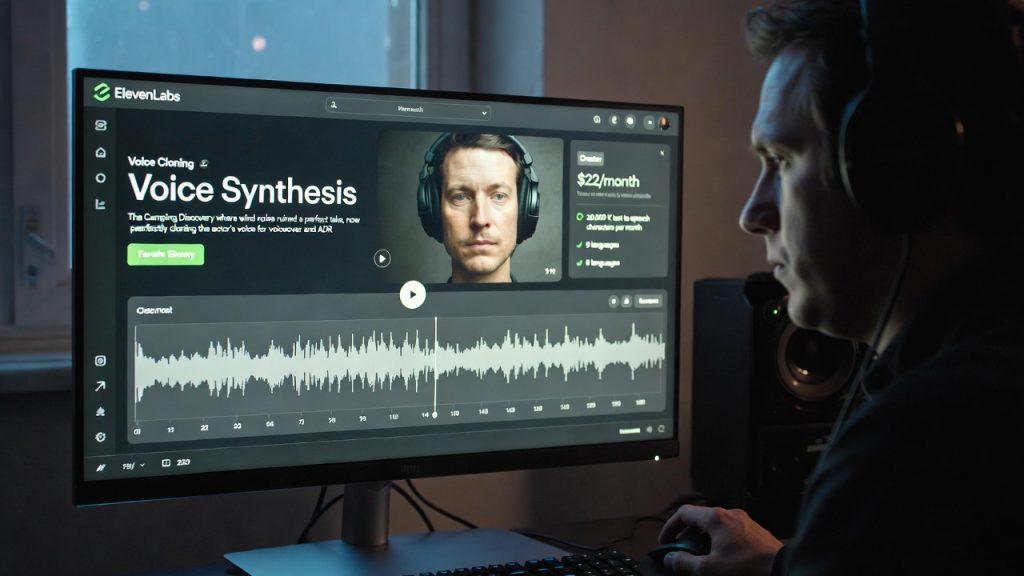Click the $22/month price text
This screenshot has height=576, width=1024.
click(x=608, y=181)
